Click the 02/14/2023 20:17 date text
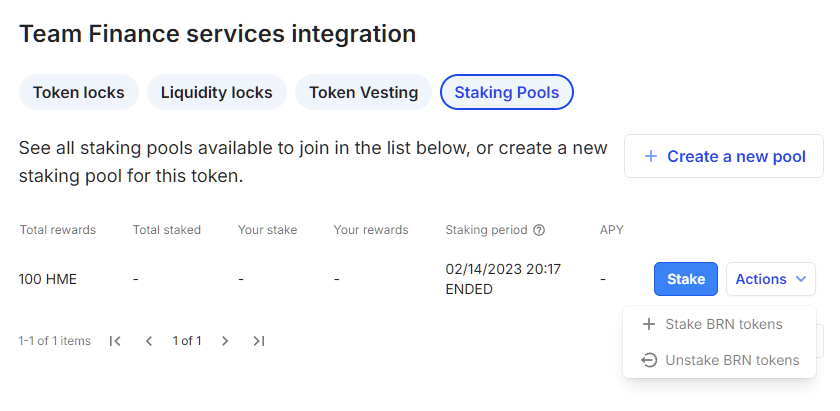The image size is (840, 411). point(503,268)
